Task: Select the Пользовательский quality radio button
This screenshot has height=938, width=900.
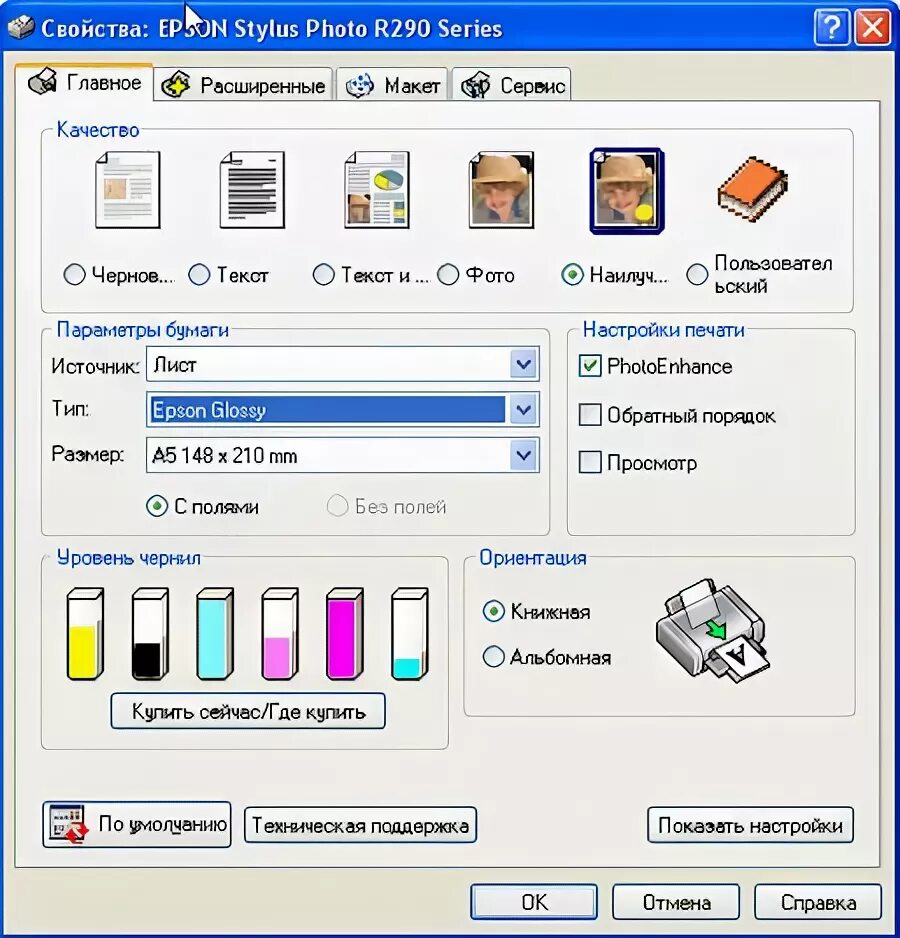Action: click(697, 275)
